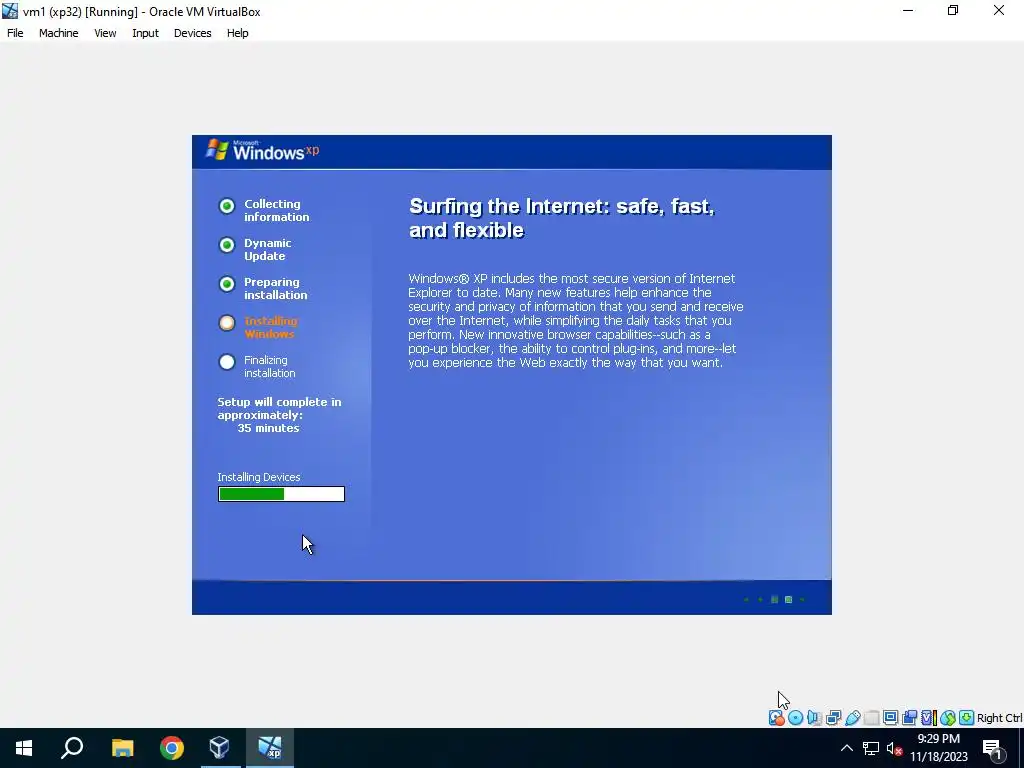Click the Installing Devices progress bar

pos(281,494)
